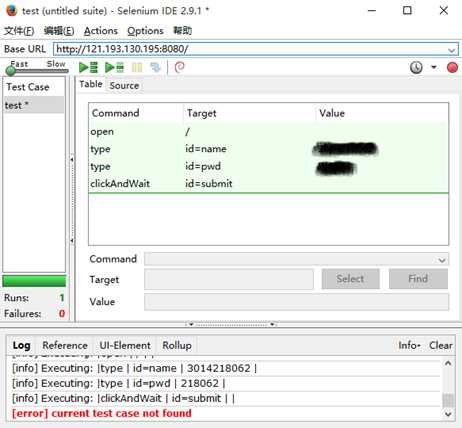The height and width of the screenshot is (428, 462).
Task: Collapse log pane right splitter arrow
Action: coord(273,324)
